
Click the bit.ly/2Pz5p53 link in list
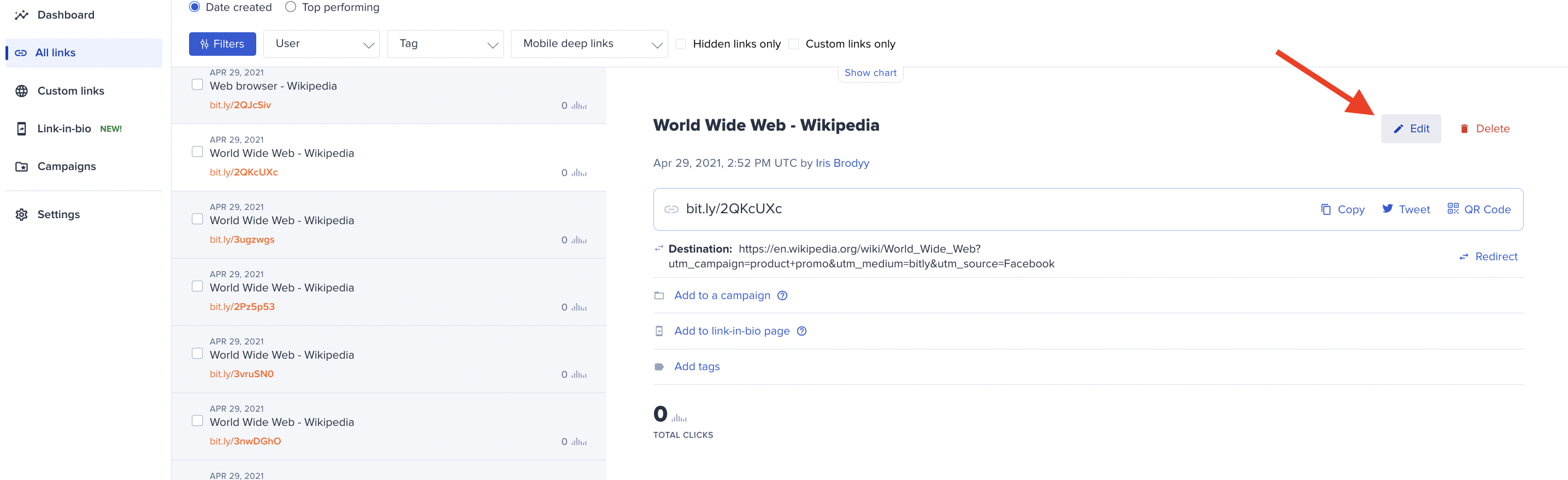click(x=241, y=307)
